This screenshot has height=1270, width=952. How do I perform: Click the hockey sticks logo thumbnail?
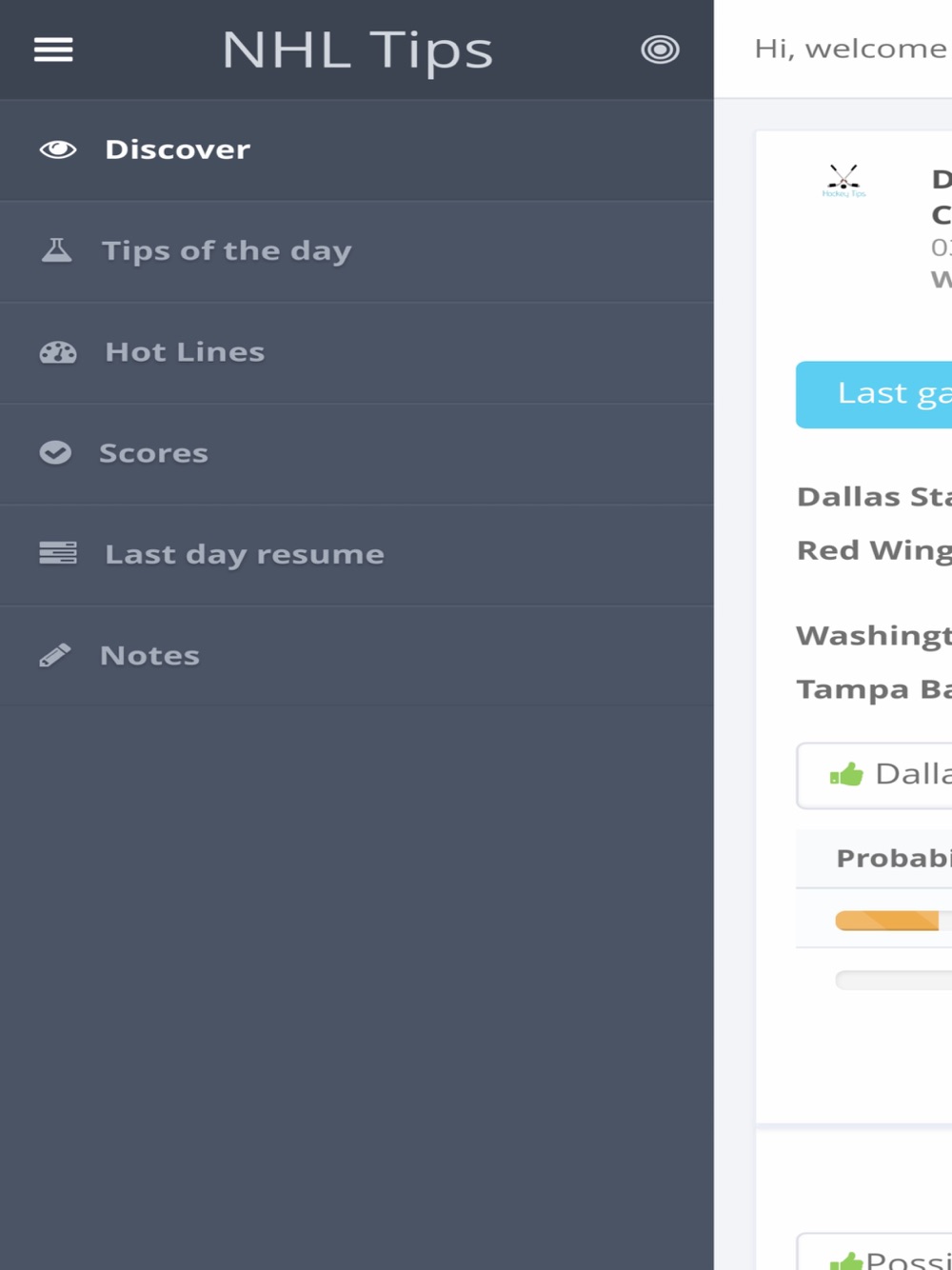pyautogui.click(x=844, y=180)
